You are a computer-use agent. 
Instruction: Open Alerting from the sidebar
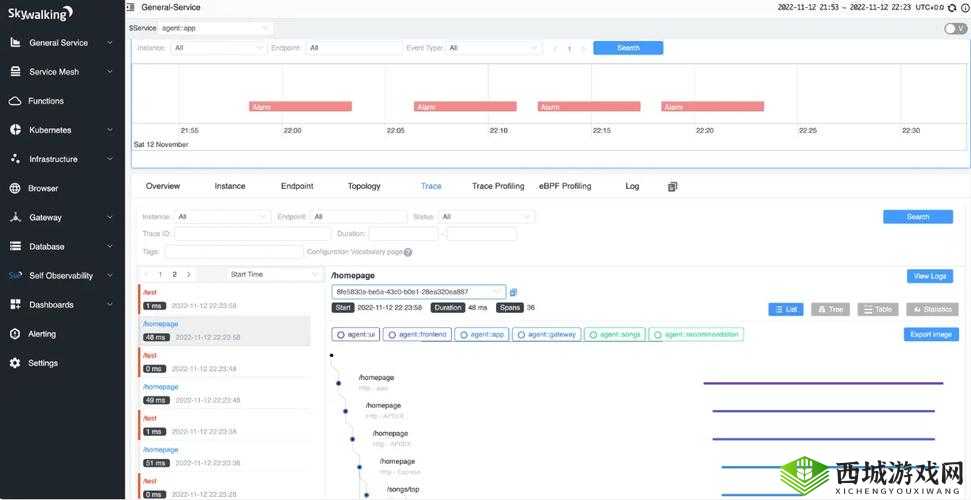42,334
